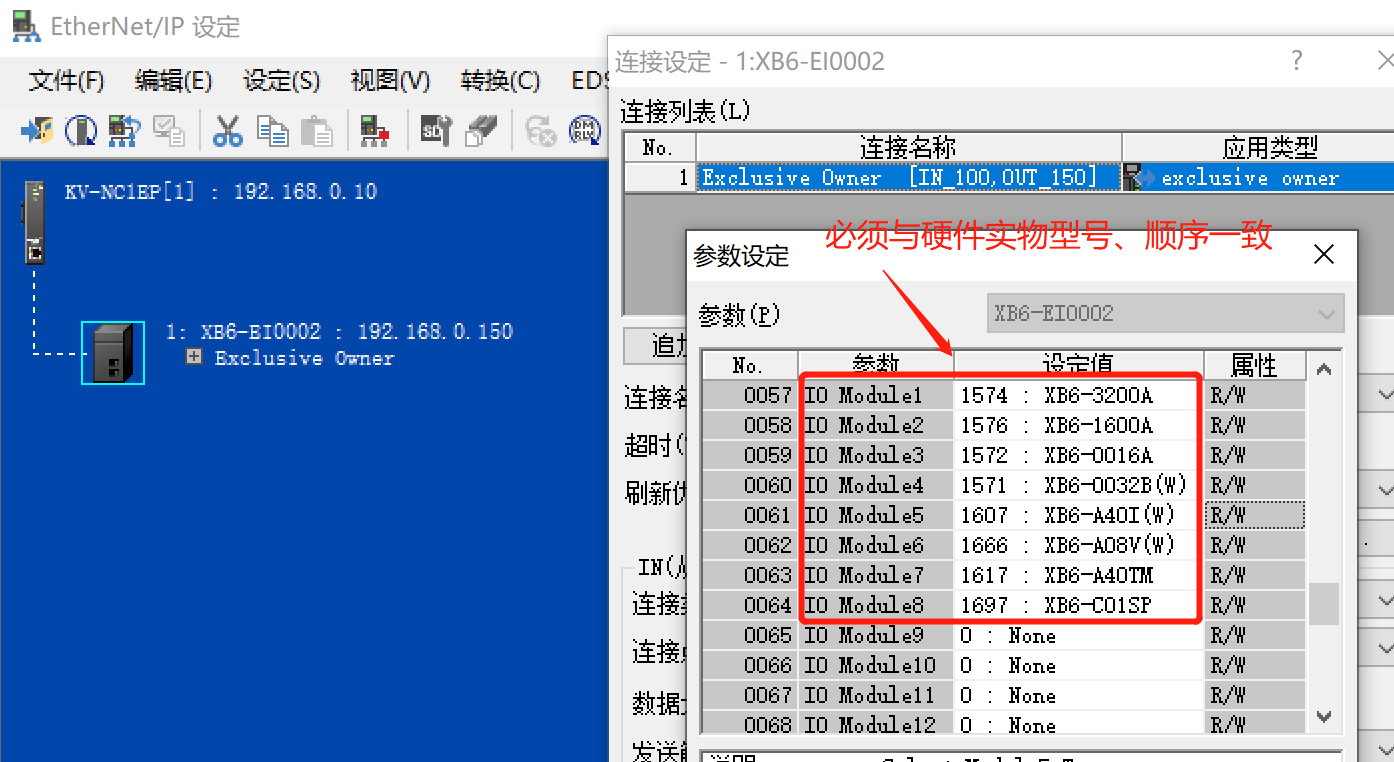Click the second toolbar icon with circular blue arrow

[x=80, y=131]
